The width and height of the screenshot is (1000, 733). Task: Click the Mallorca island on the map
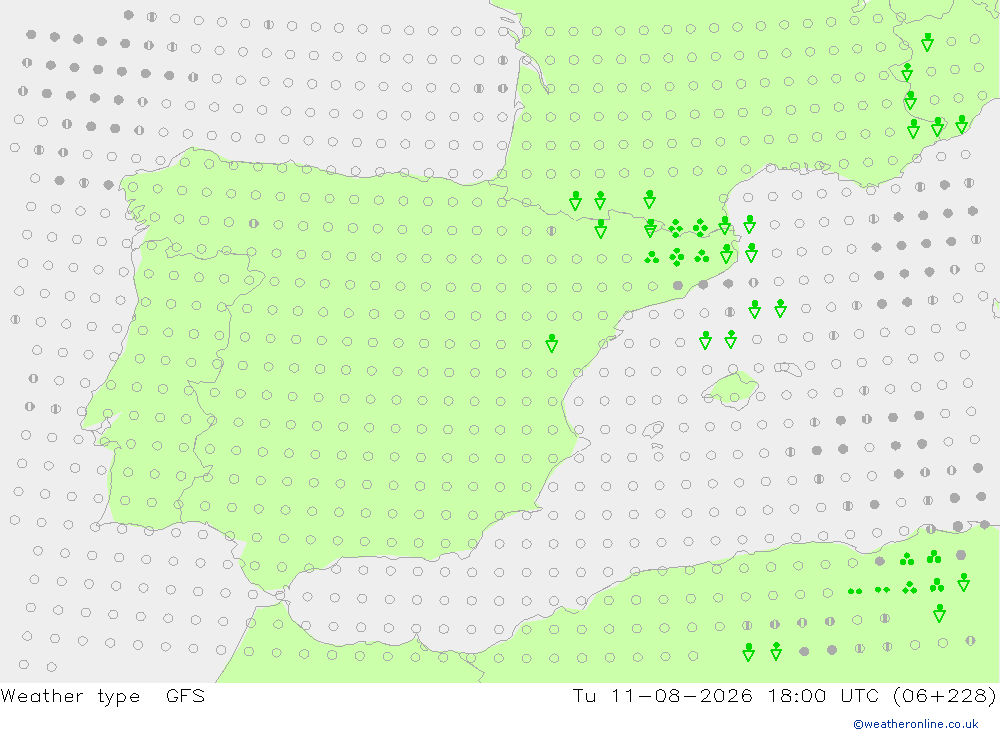(x=730, y=389)
